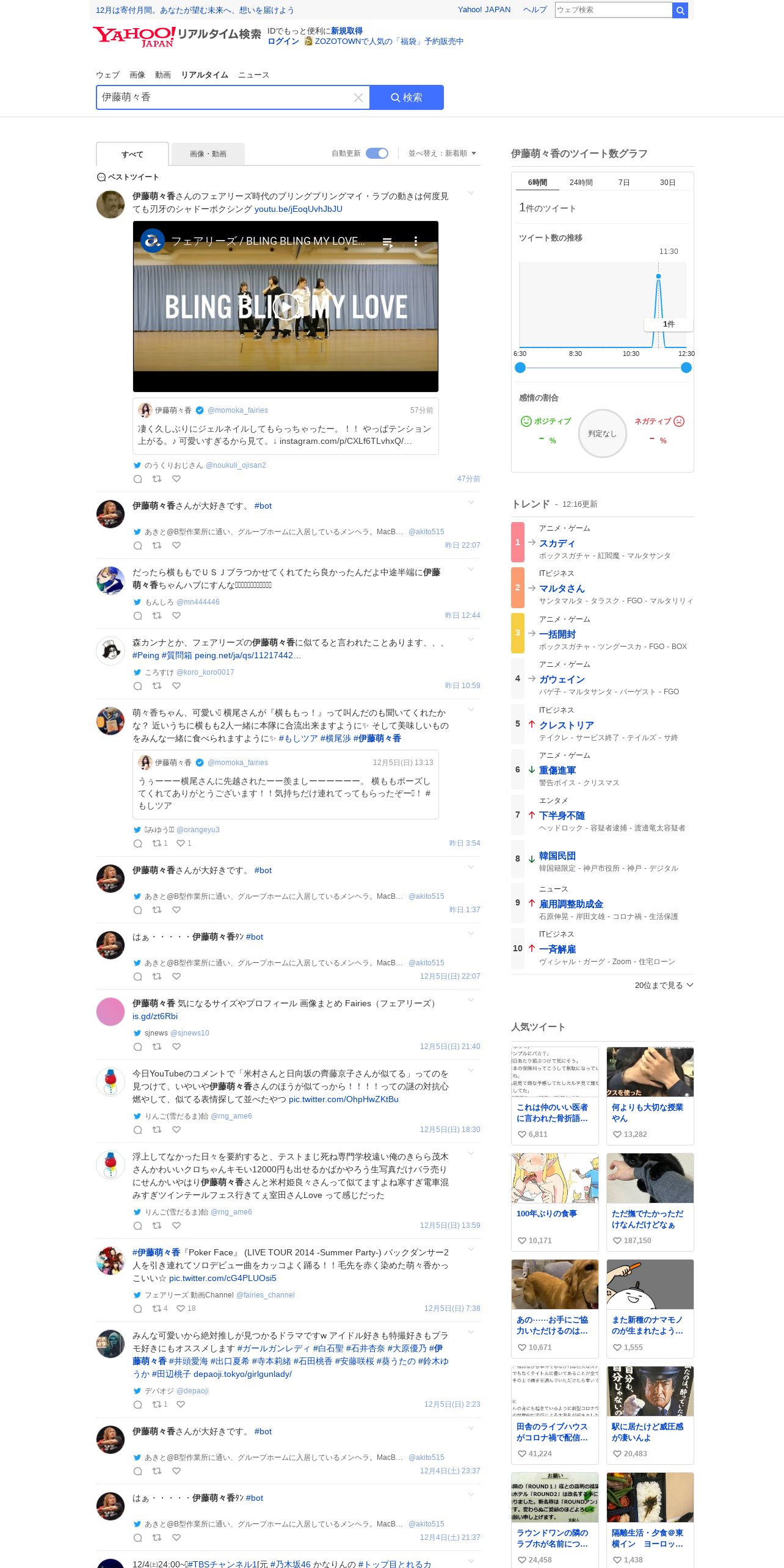Open the sjnews pink avatar
Screen dimensions: 784x1568
tap(111, 1012)
